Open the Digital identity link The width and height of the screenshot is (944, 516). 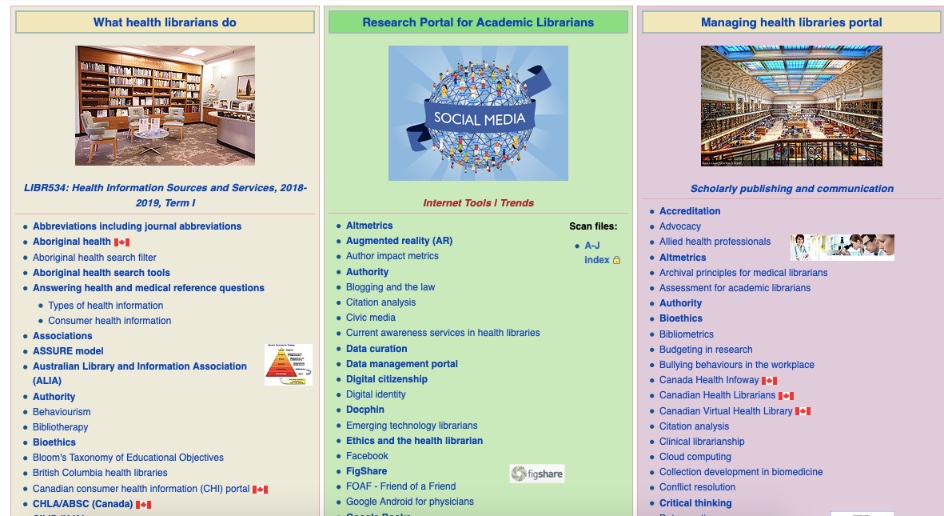click(x=376, y=394)
